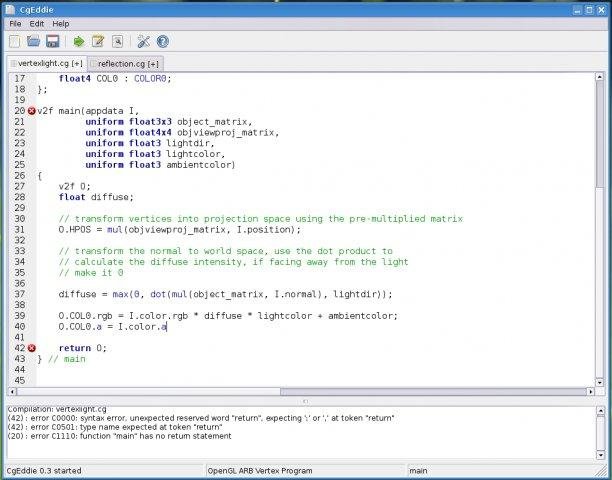Click 'uniform float4x4 objviewproj_matrix,' line
This screenshot has height=480, width=612.
(x=183, y=133)
